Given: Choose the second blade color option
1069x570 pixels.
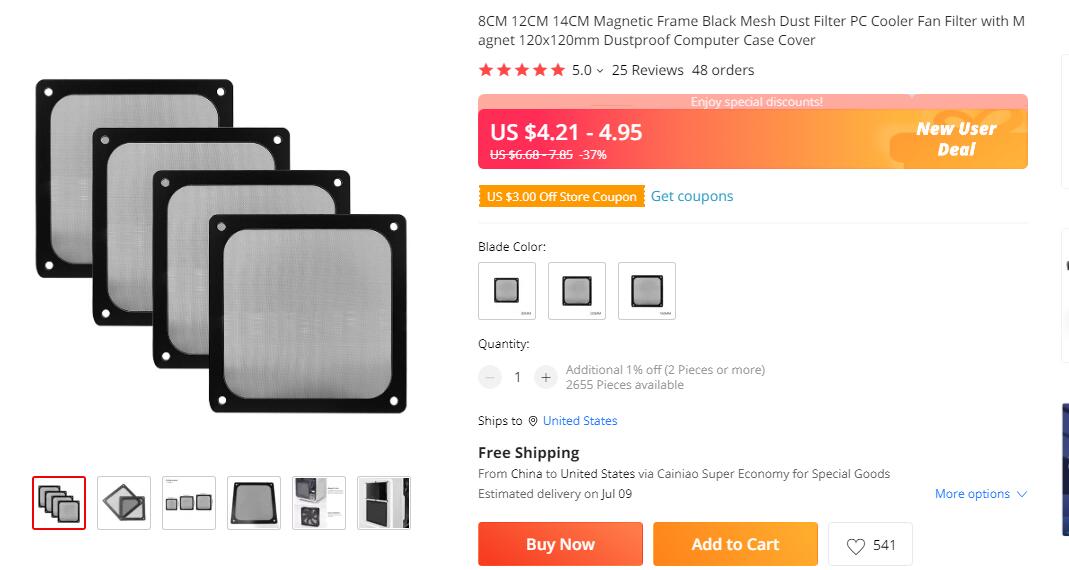Looking at the screenshot, I should 577,291.
